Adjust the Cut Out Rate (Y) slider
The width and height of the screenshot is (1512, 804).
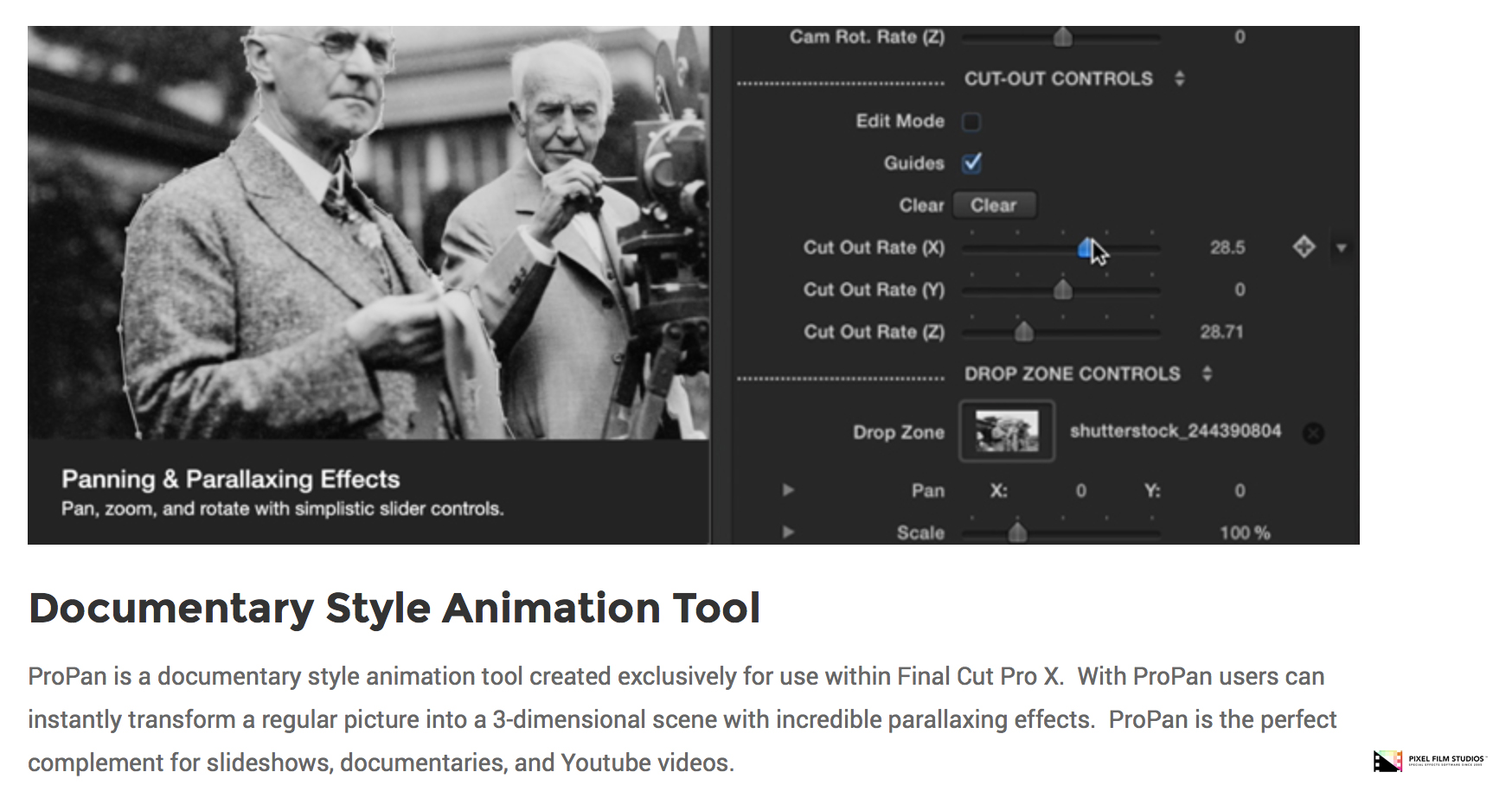(x=1063, y=290)
